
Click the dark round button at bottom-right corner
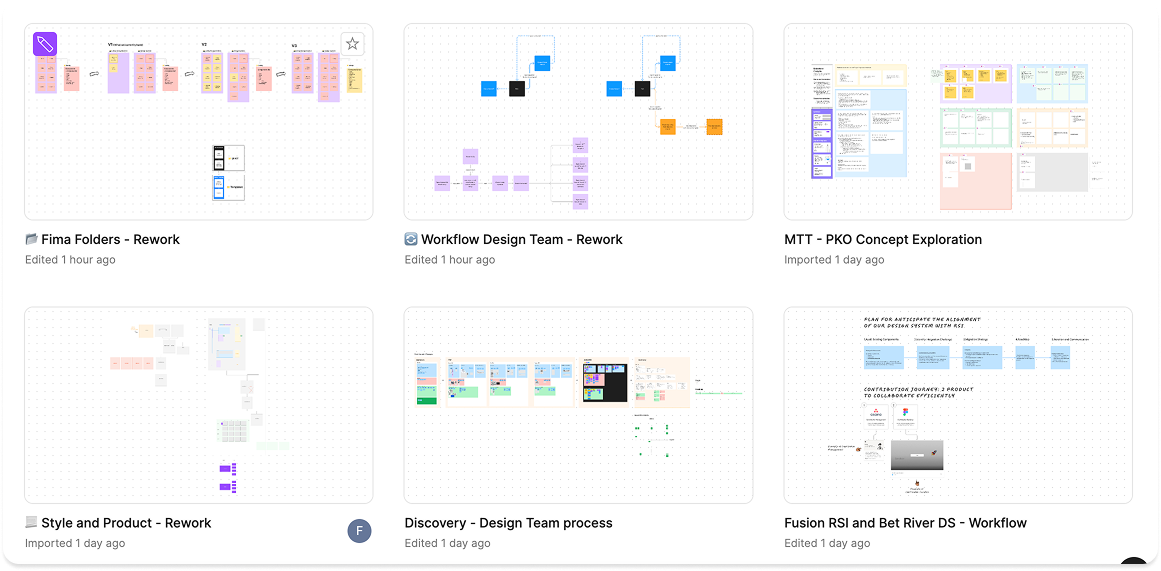[1132, 564]
